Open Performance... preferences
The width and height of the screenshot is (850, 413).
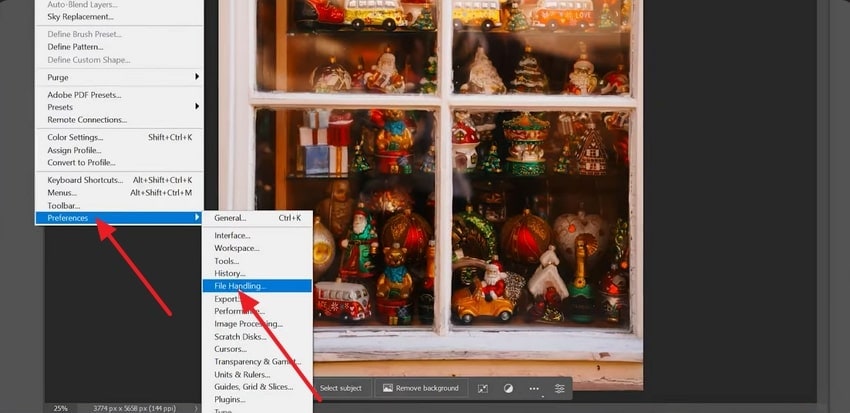pos(257,311)
